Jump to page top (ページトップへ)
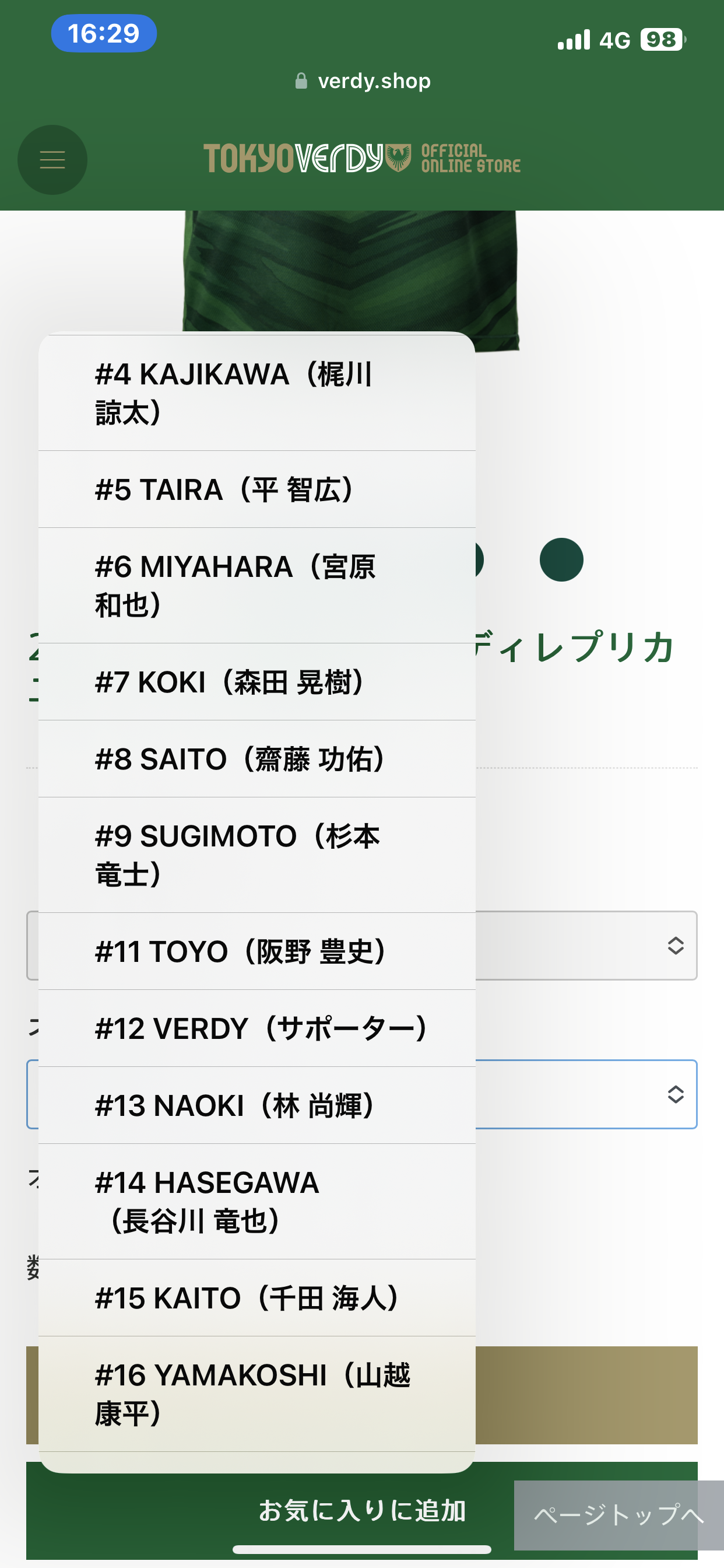The image size is (724, 1568). (x=618, y=1515)
